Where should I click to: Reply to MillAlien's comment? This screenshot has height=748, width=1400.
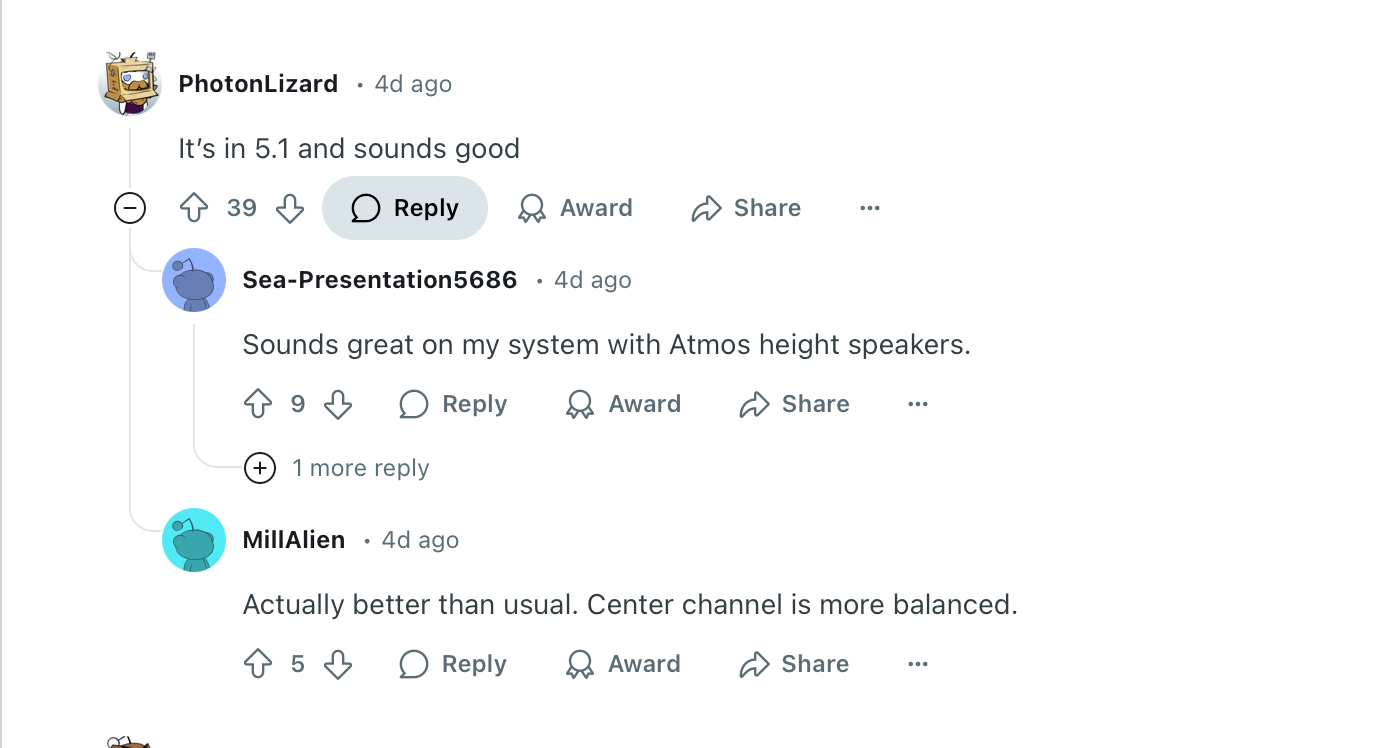[x=453, y=664]
